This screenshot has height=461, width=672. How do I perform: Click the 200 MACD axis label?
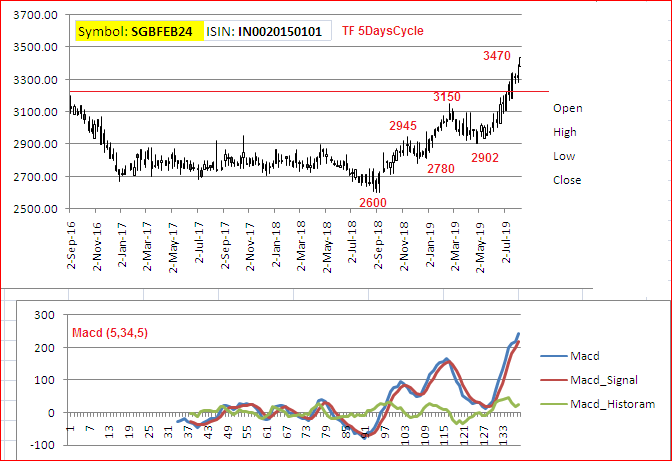pyautogui.click(x=45, y=348)
